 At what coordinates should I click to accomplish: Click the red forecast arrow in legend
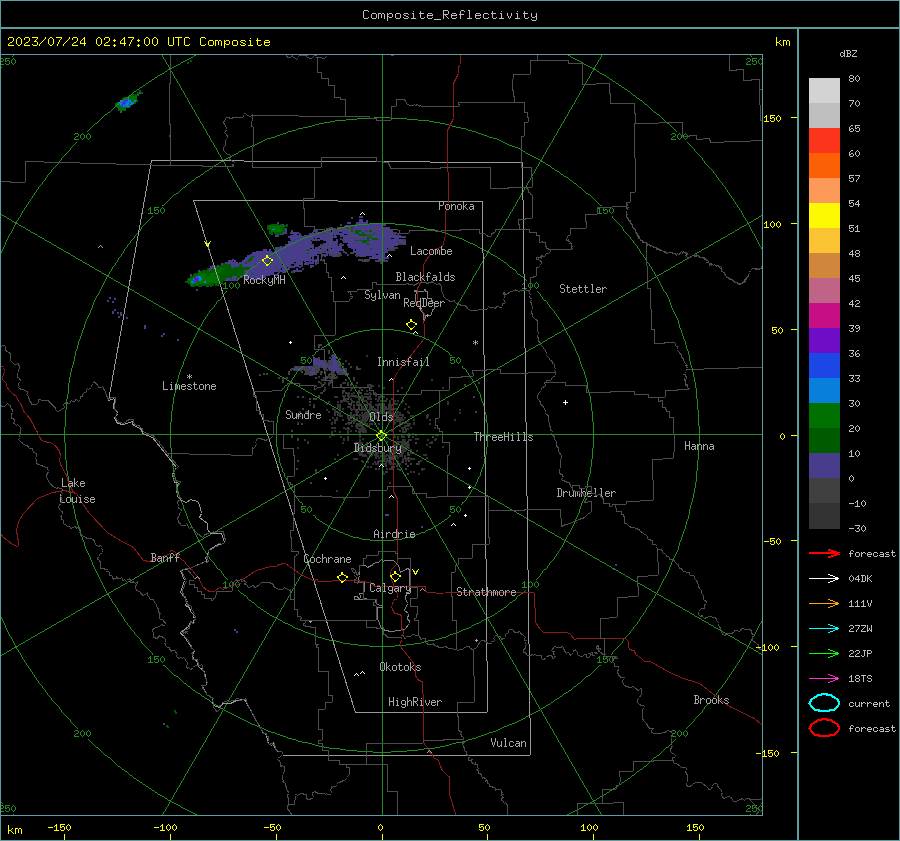coord(824,553)
